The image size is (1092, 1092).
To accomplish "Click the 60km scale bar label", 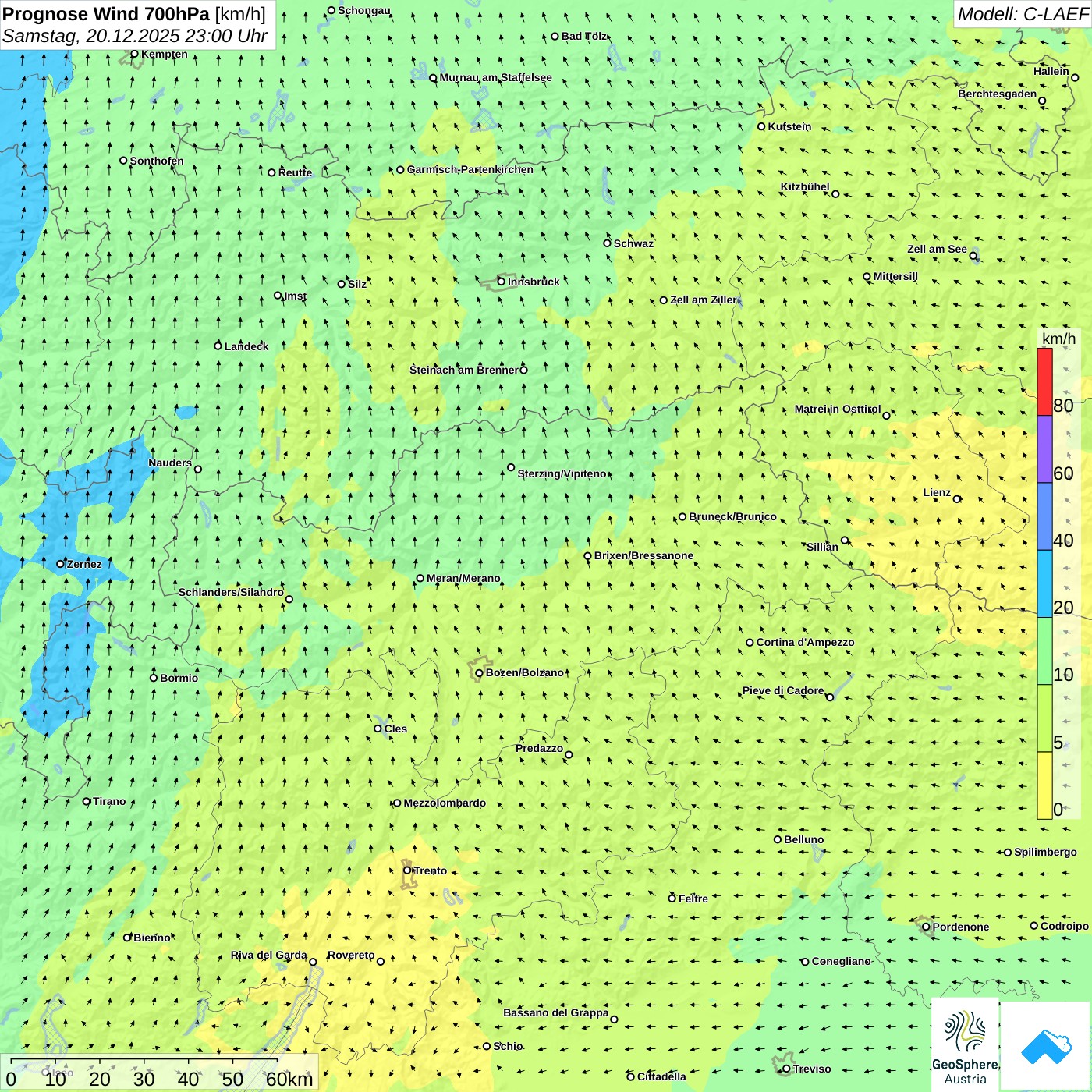I will (x=289, y=1079).
